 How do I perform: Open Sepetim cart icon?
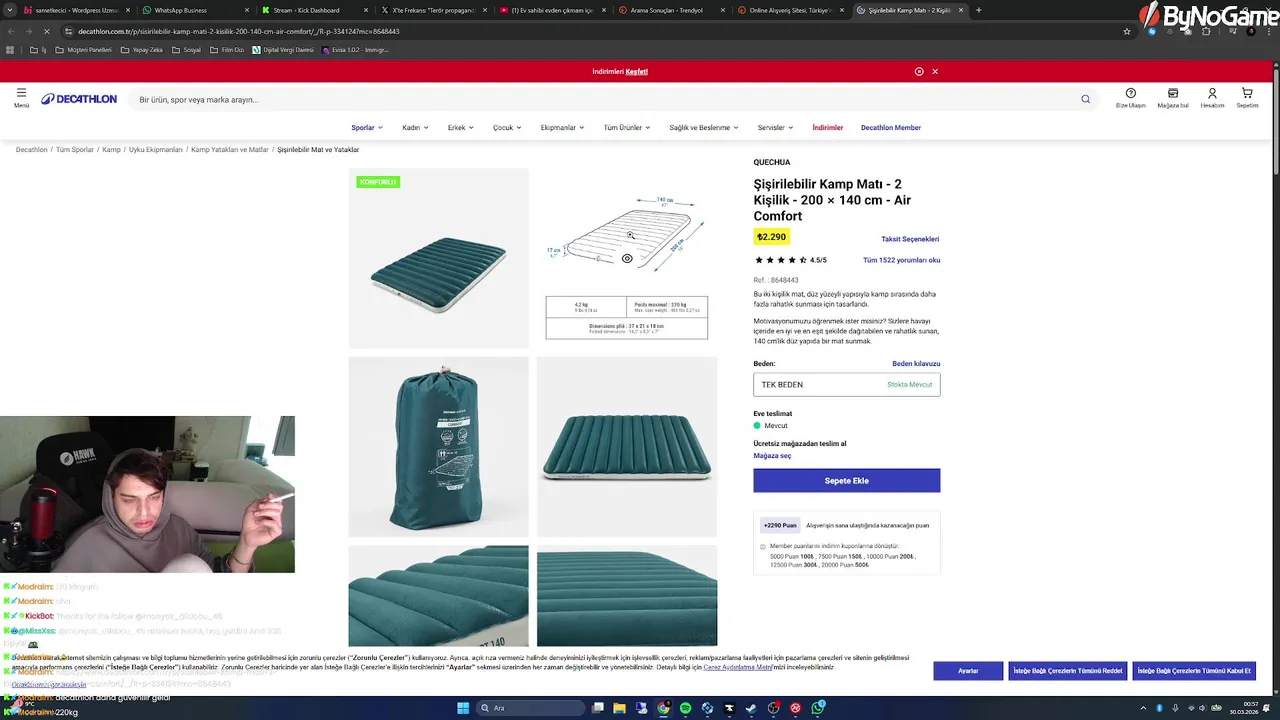(x=1247, y=93)
